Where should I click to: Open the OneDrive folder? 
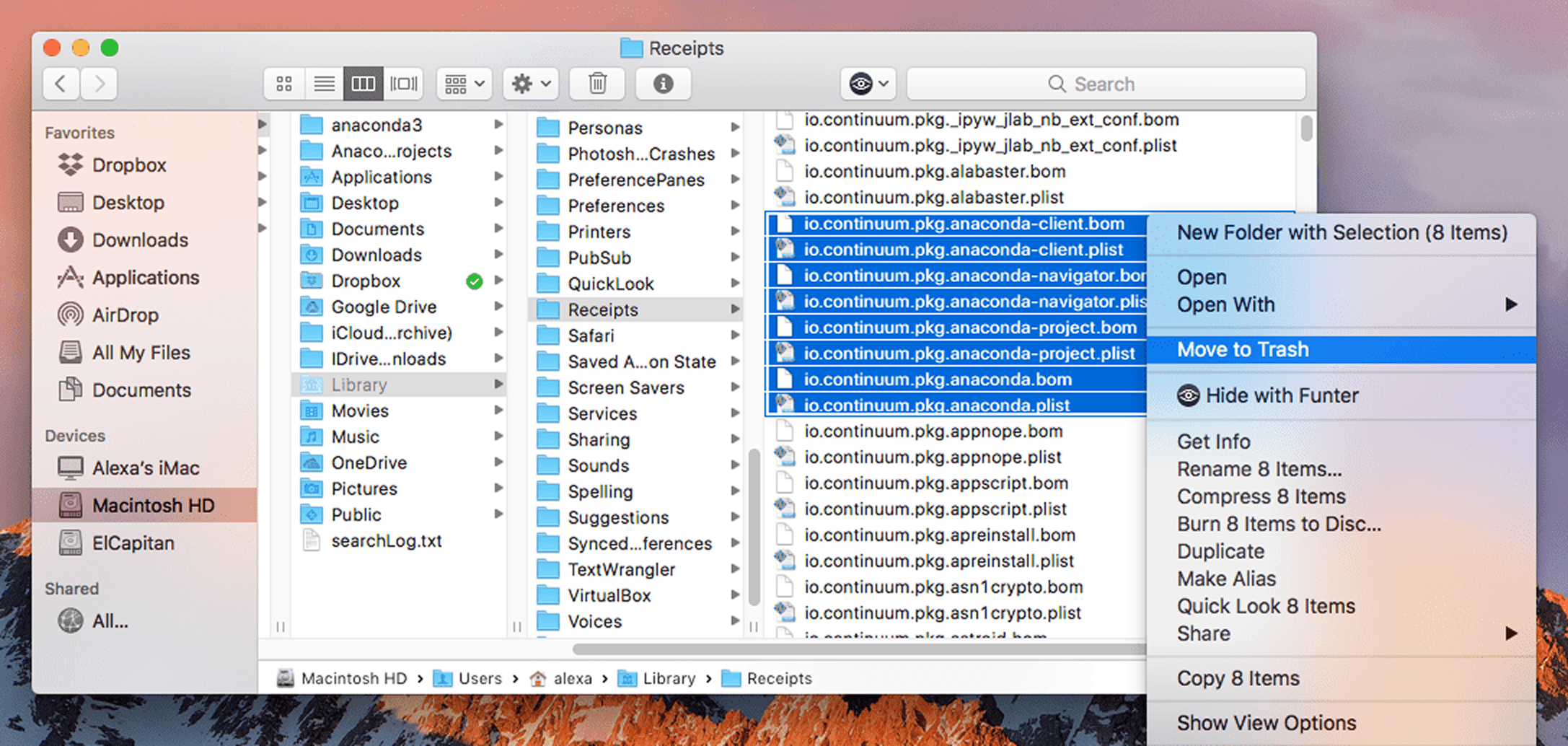click(x=369, y=462)
